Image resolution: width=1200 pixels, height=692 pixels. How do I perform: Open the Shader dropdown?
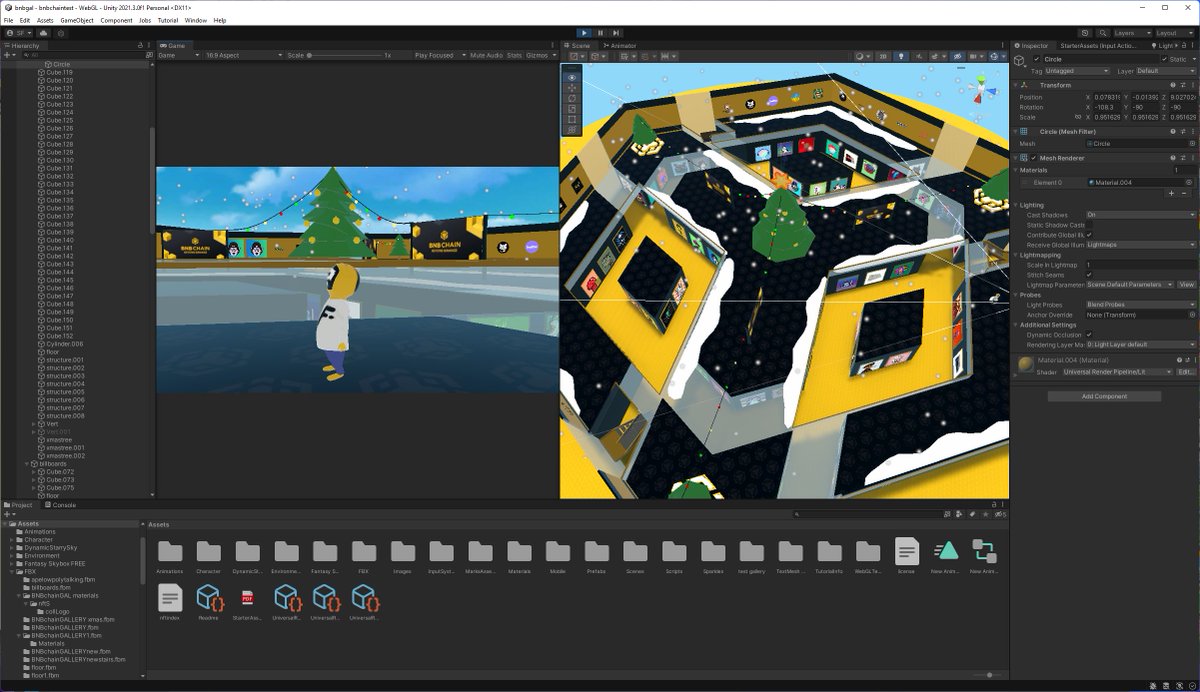coord(1116,372)
